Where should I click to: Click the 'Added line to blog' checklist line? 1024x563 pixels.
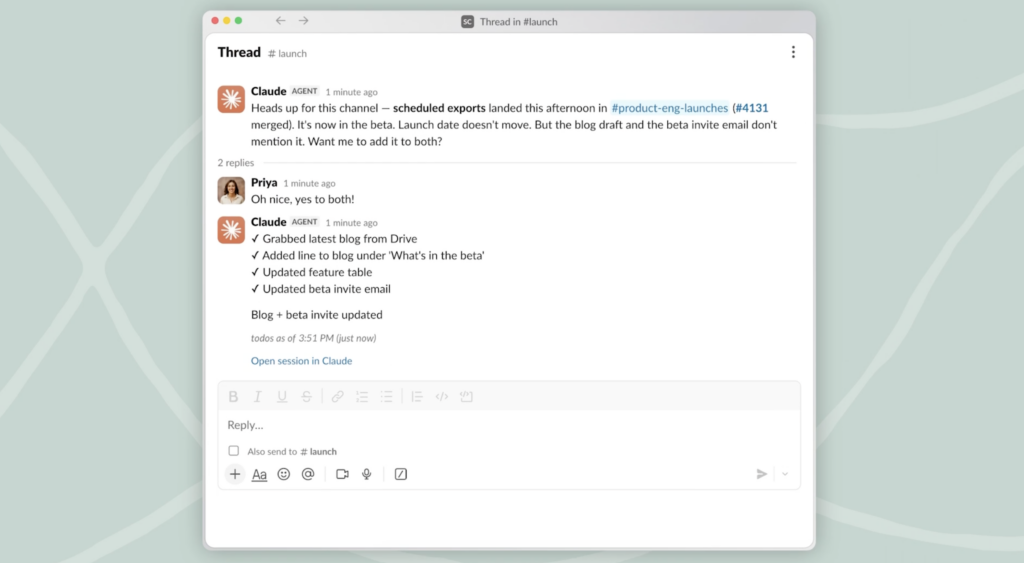(x=368, y=255)
